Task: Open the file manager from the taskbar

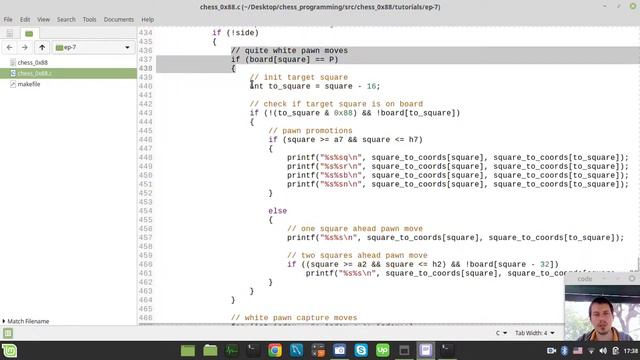Action: tap(210, 351)
